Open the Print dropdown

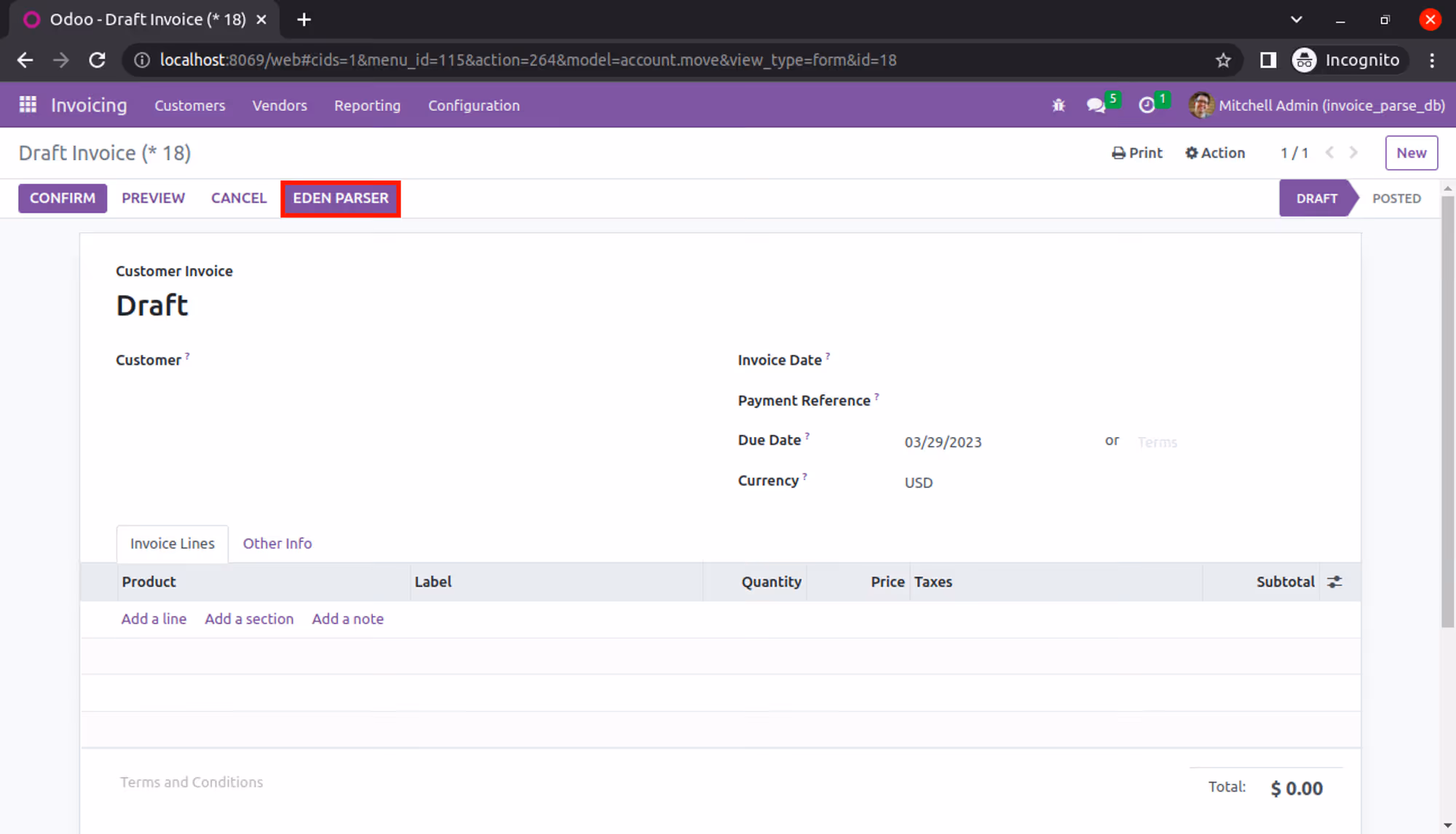click(1137, 153)
